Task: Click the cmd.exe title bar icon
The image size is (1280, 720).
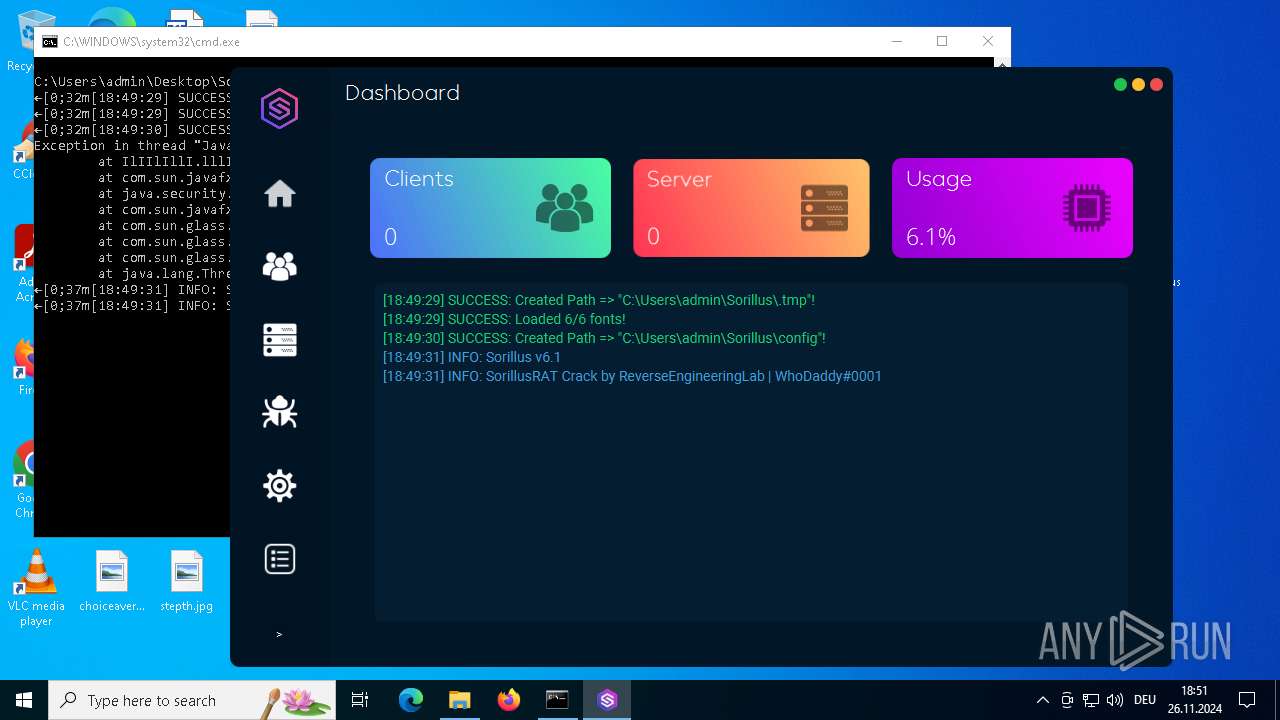Action: coord(49,42)
